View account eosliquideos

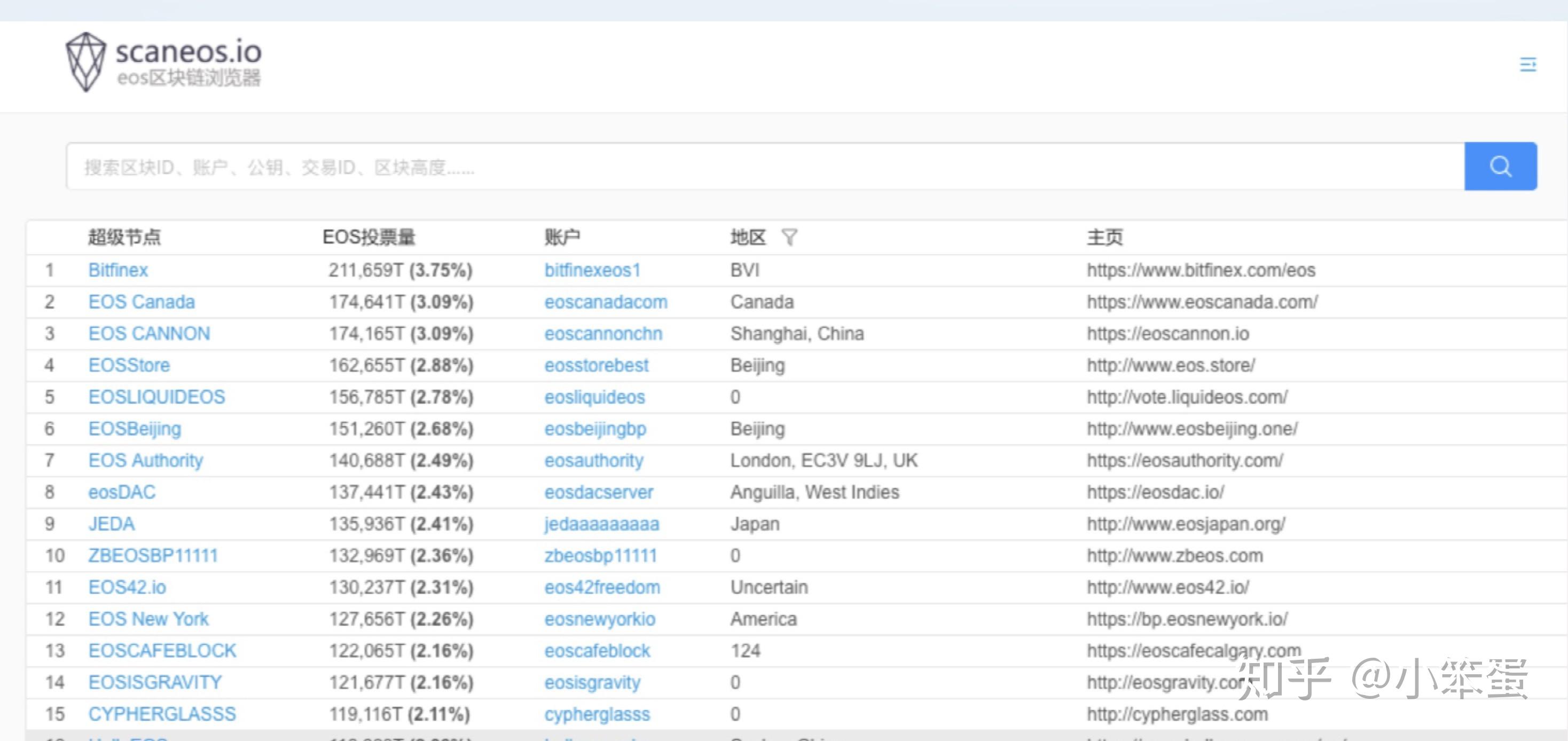[x=595, y=397]
